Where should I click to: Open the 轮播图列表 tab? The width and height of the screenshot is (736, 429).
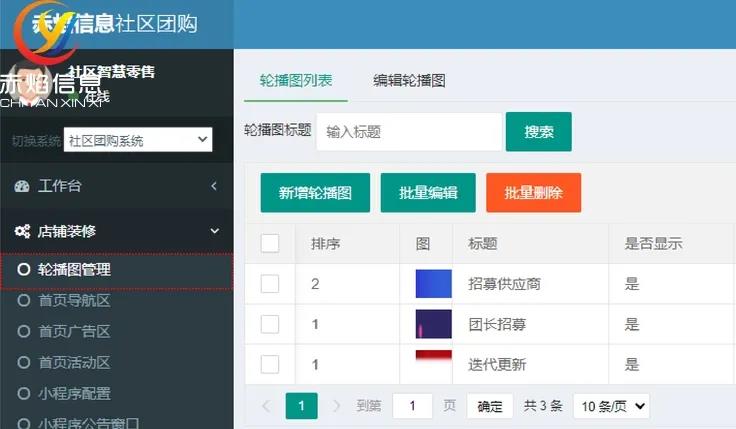(x=296, y=80)
